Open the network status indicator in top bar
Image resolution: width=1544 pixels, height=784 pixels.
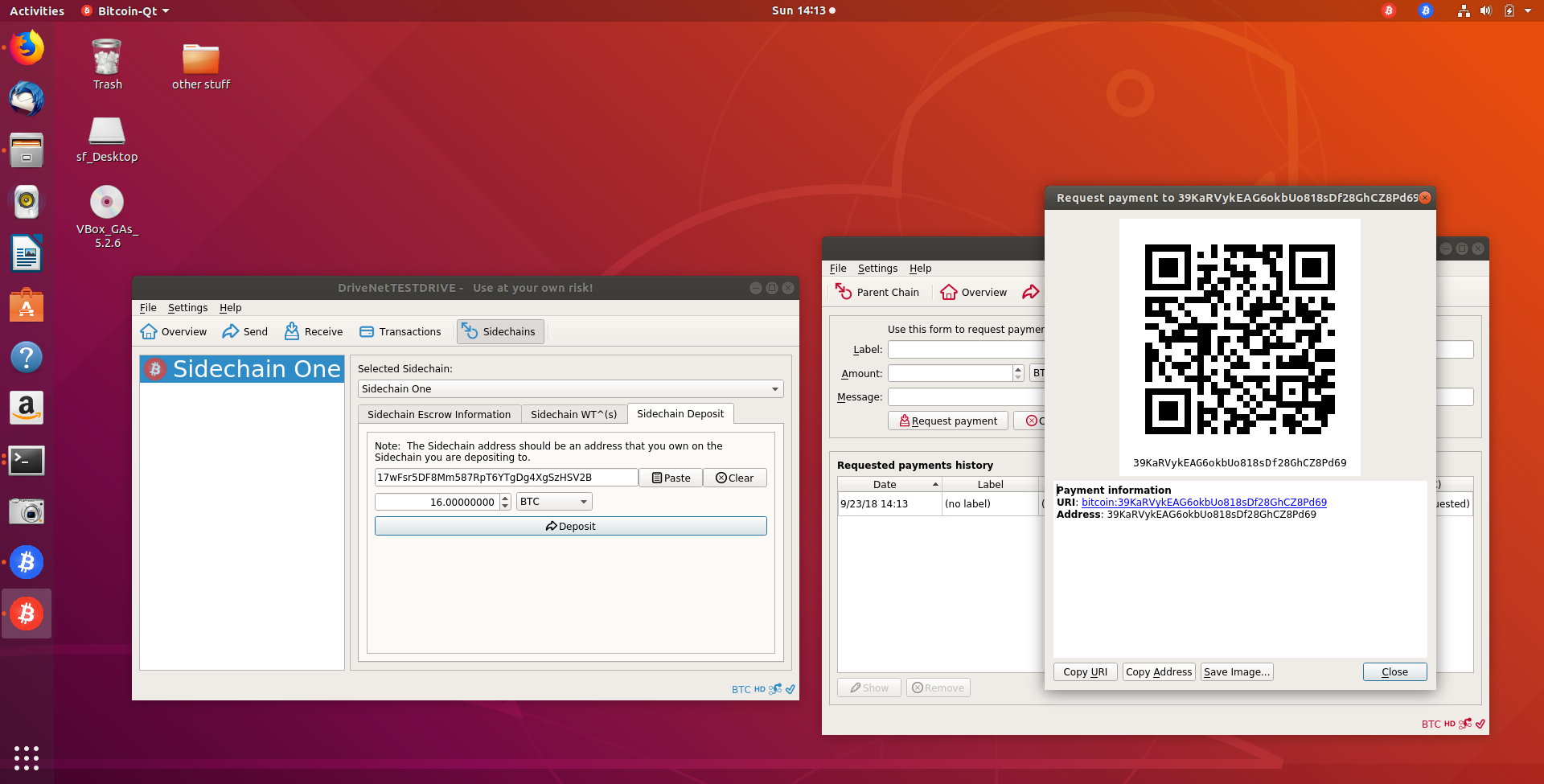[x=1464, y=10]
